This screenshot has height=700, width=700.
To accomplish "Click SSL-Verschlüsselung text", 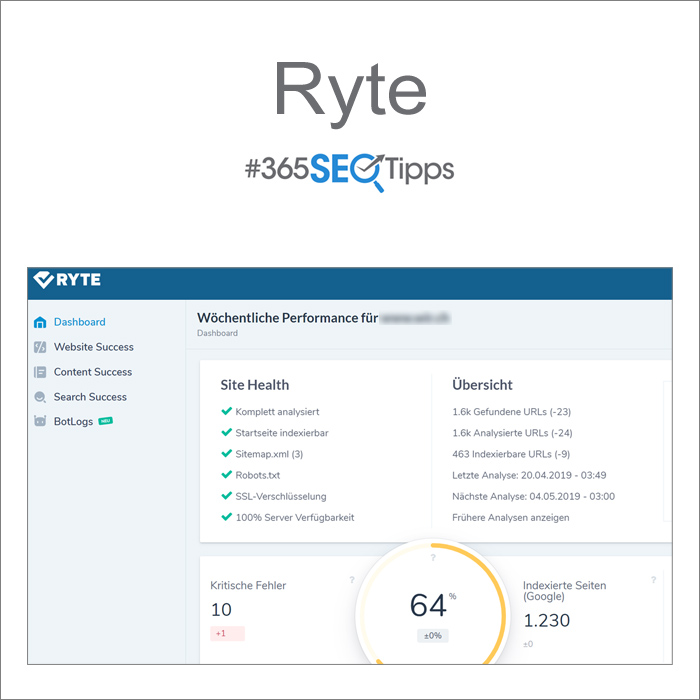I will click(x=281, y=496).
